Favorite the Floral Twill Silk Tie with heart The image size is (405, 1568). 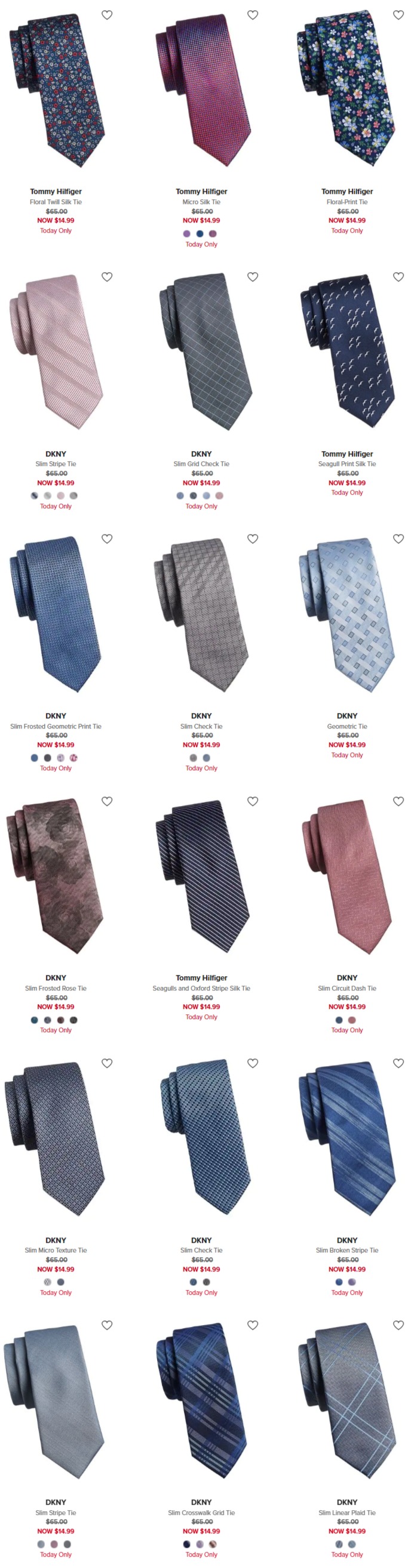tap(107, 16)
